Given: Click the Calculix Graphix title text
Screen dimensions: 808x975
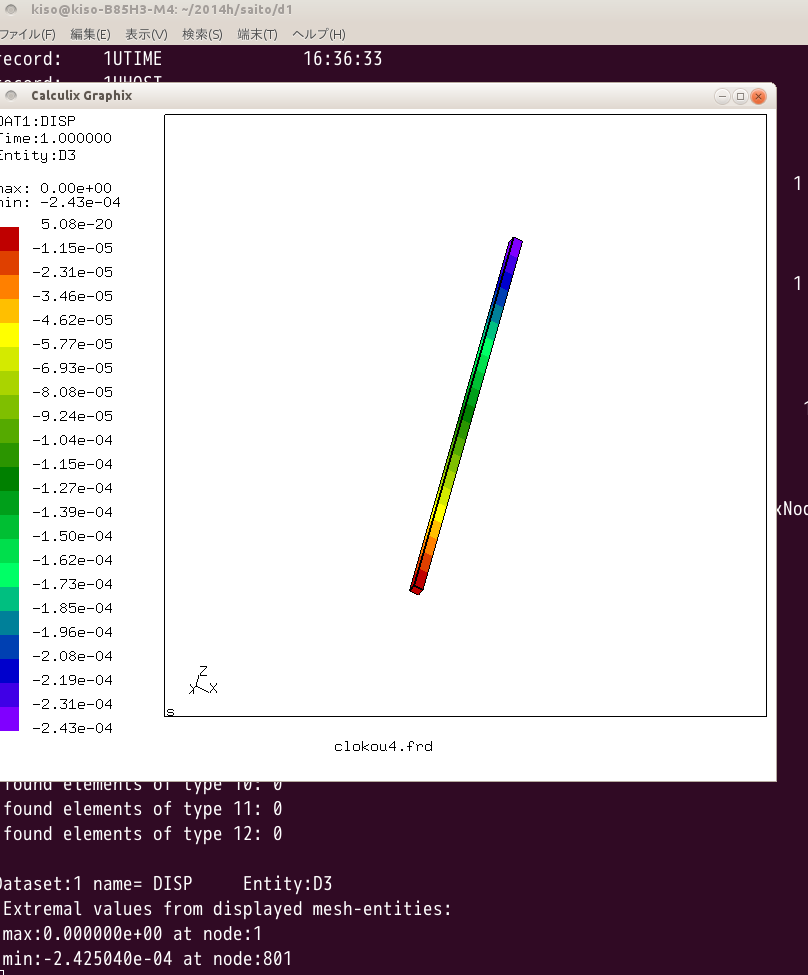Looking at the screenshot, I should point(81,96).
